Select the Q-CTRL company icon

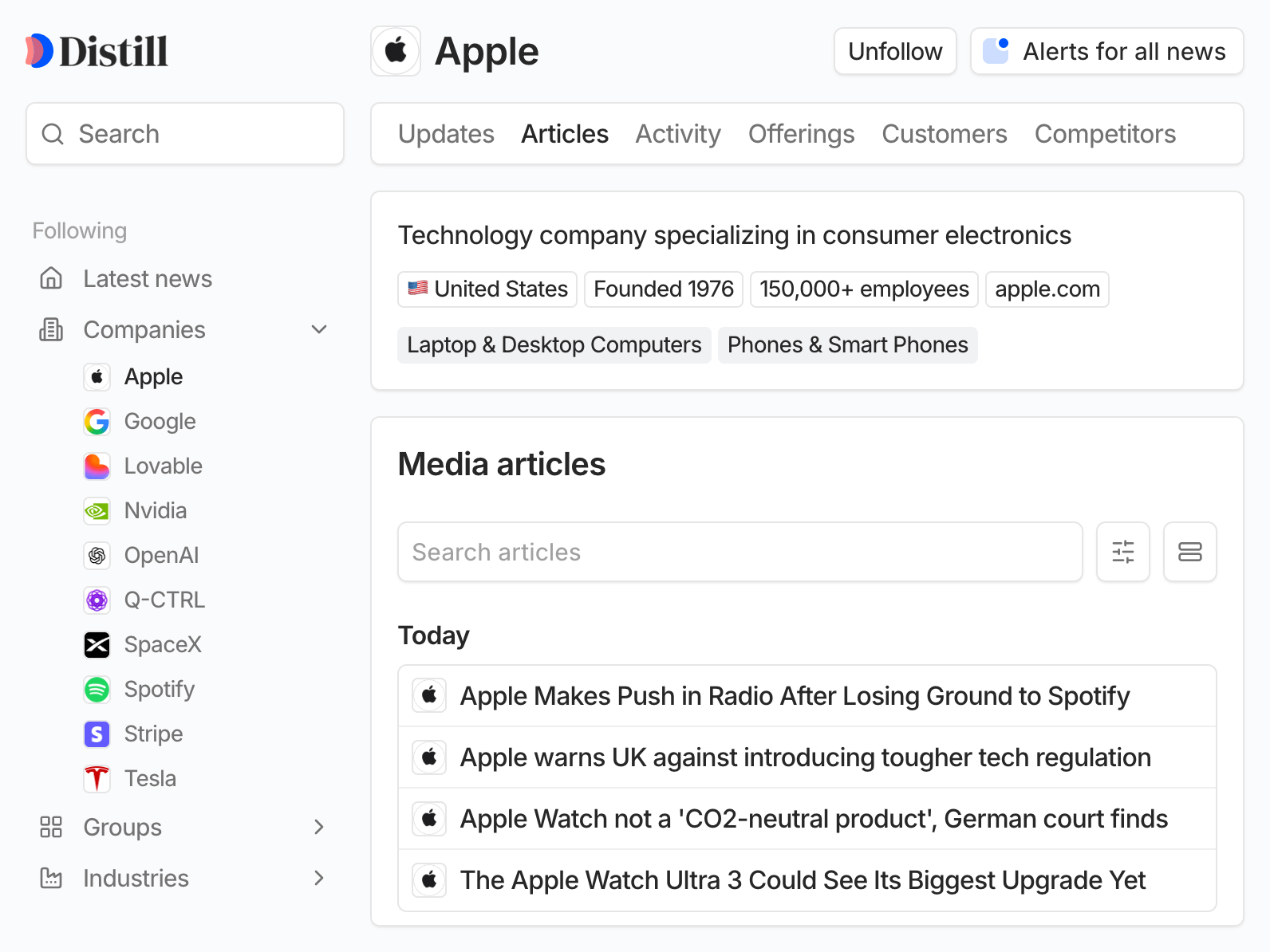pyautogui.click(x=97, y=600)
